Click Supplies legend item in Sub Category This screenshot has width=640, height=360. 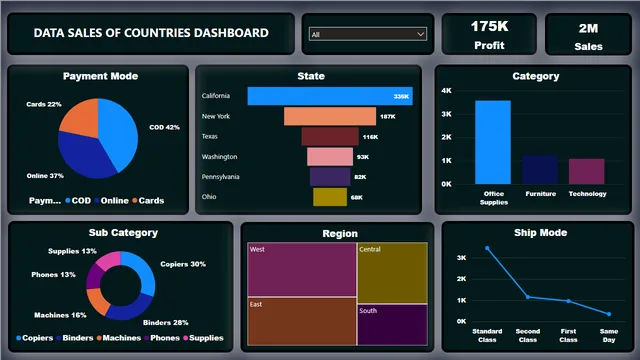[203, 338]
